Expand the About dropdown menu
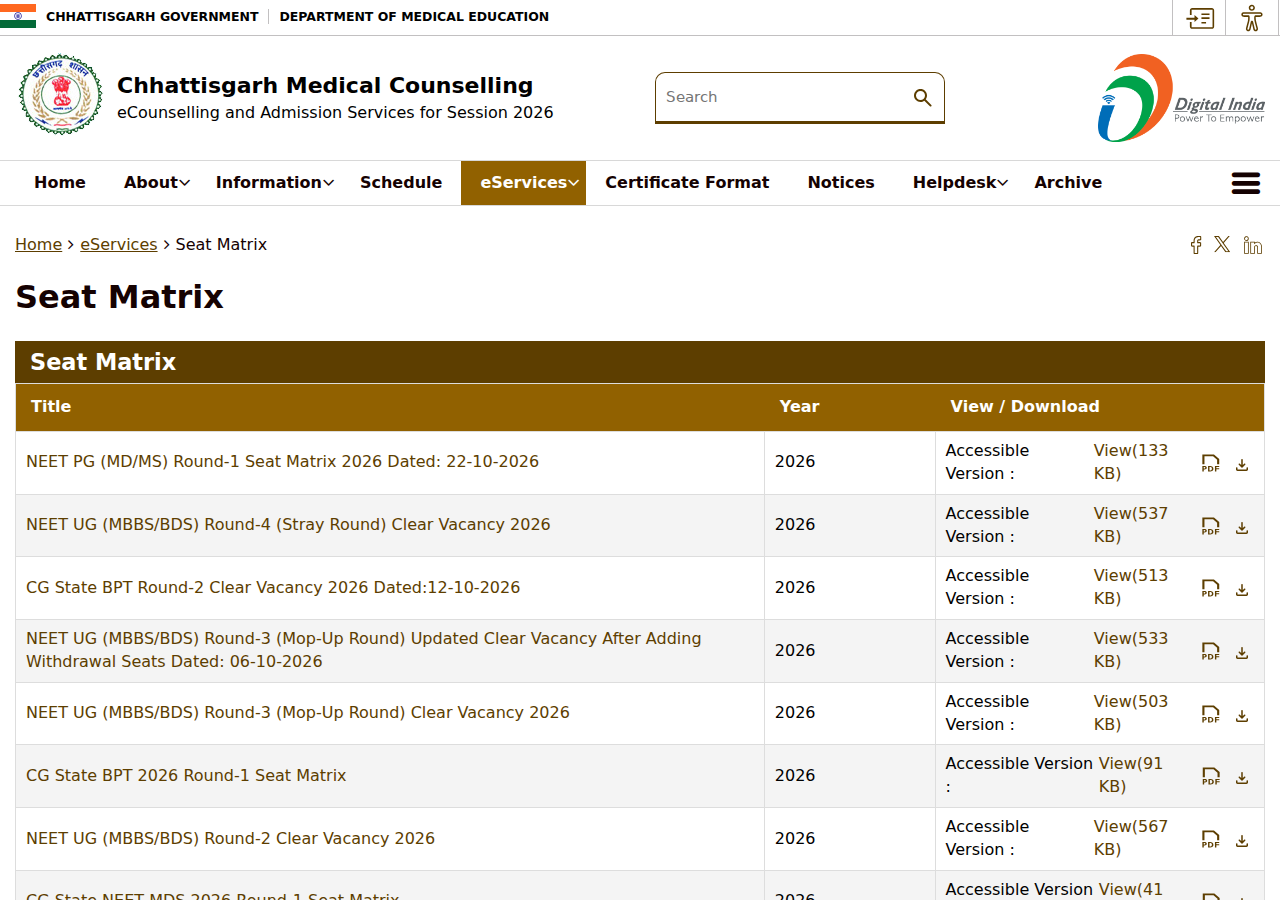This screenshot has height=900, width=1280. (x=157, y=182)
